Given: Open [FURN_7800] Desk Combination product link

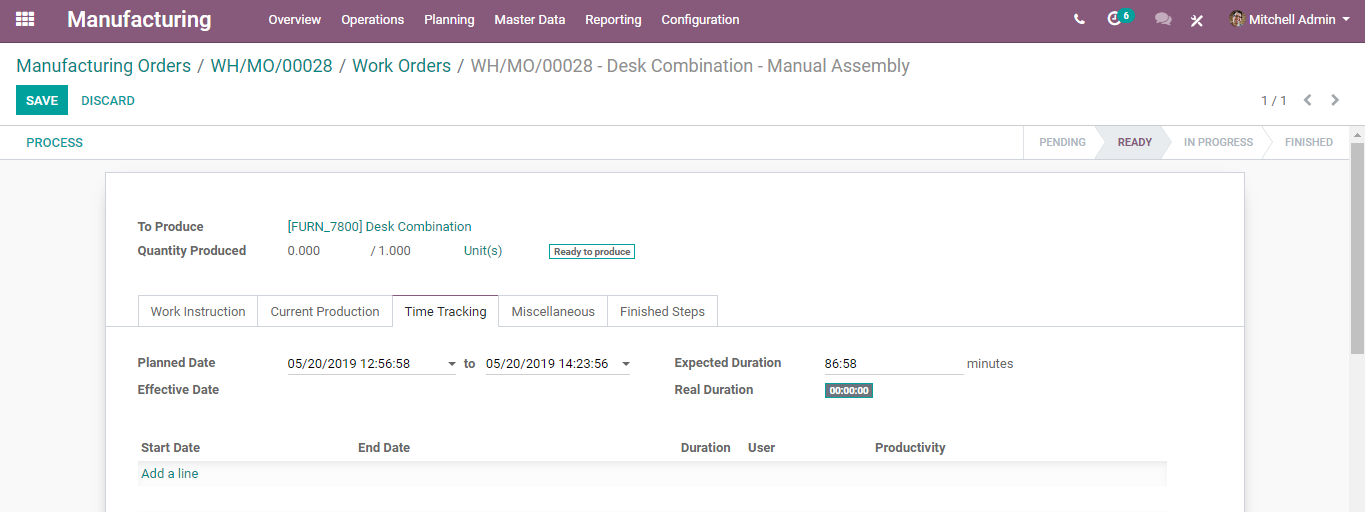Looking at the screenshot, I should click(x=380, y=226).
